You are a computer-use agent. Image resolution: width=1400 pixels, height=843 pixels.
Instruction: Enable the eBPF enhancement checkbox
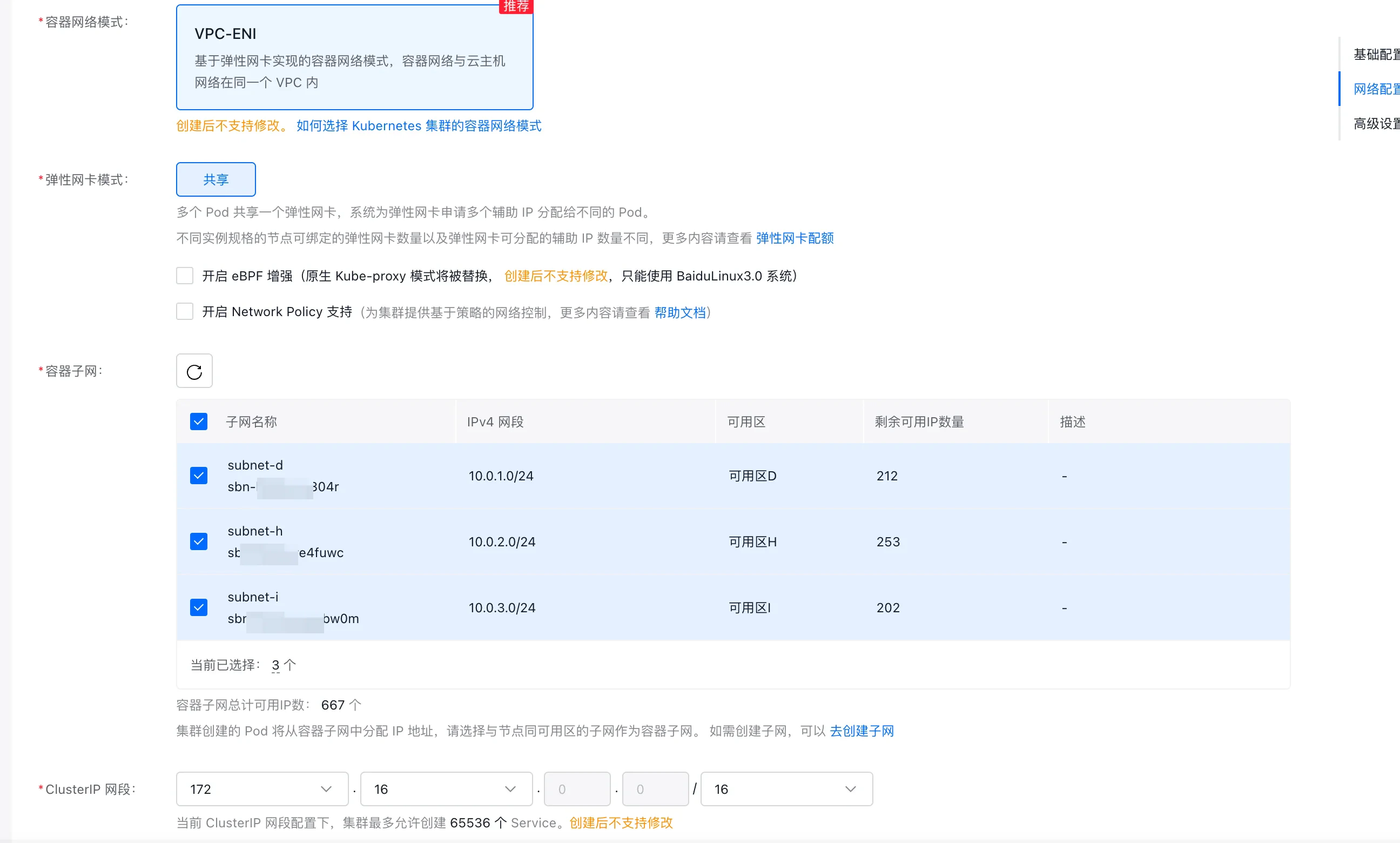pos(185,276)
